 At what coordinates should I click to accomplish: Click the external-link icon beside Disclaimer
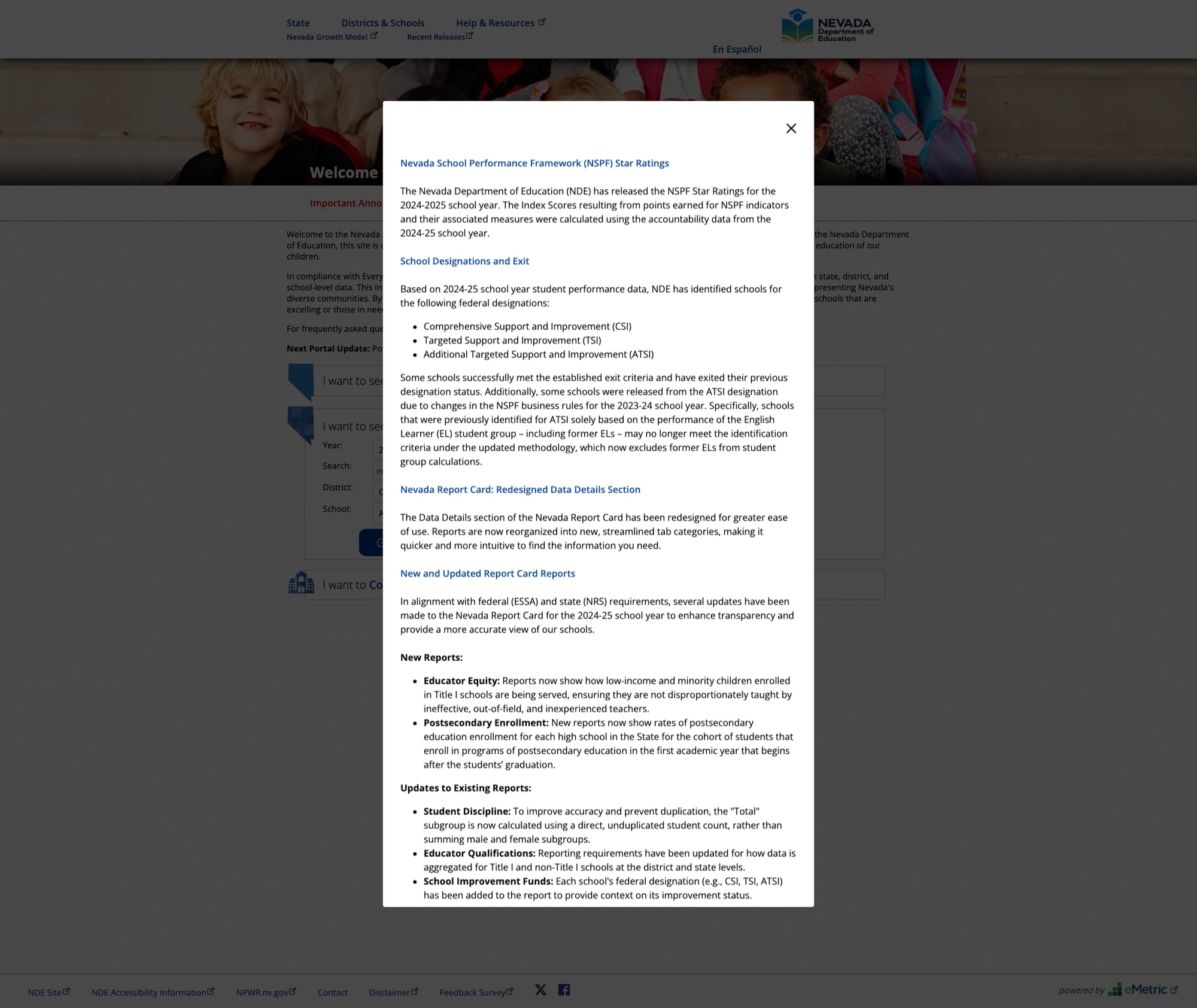[415, 991]
